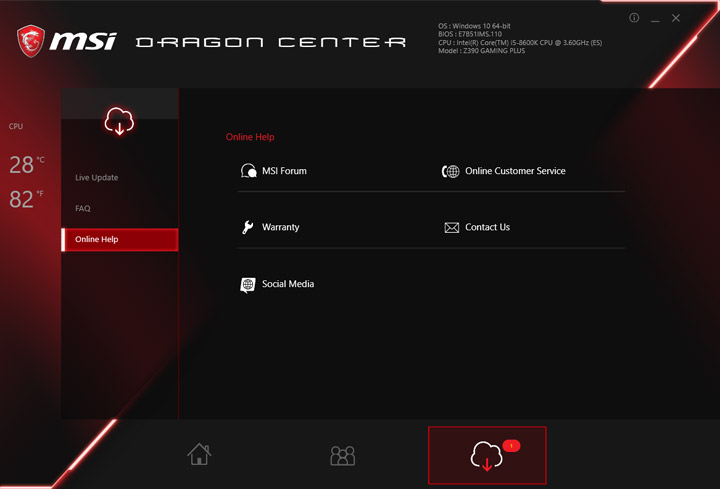Open the Live Update cloud tab at the bottom

coord(487,455)
